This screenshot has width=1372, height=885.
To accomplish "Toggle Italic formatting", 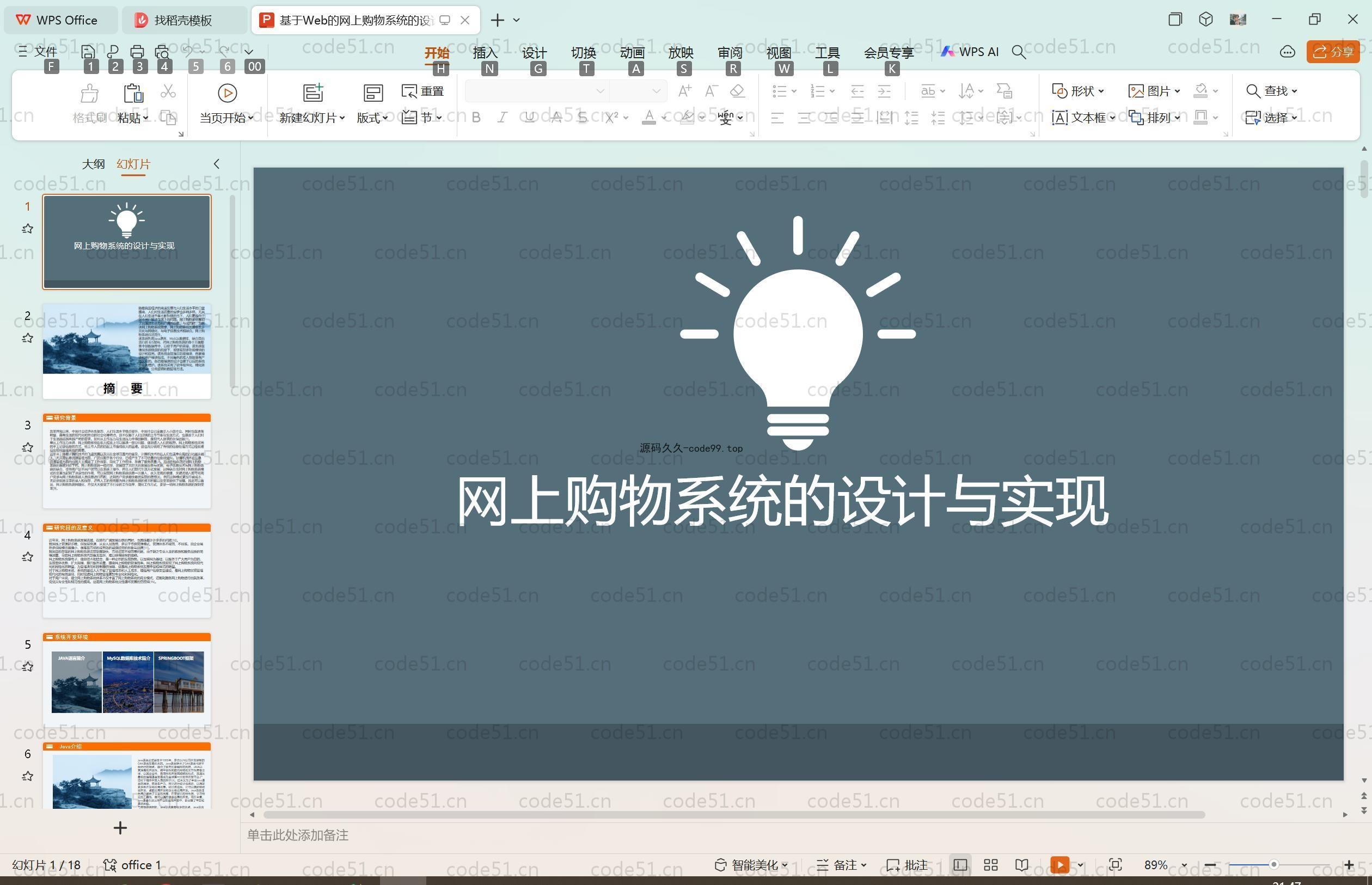I will (x=503, y=118).
